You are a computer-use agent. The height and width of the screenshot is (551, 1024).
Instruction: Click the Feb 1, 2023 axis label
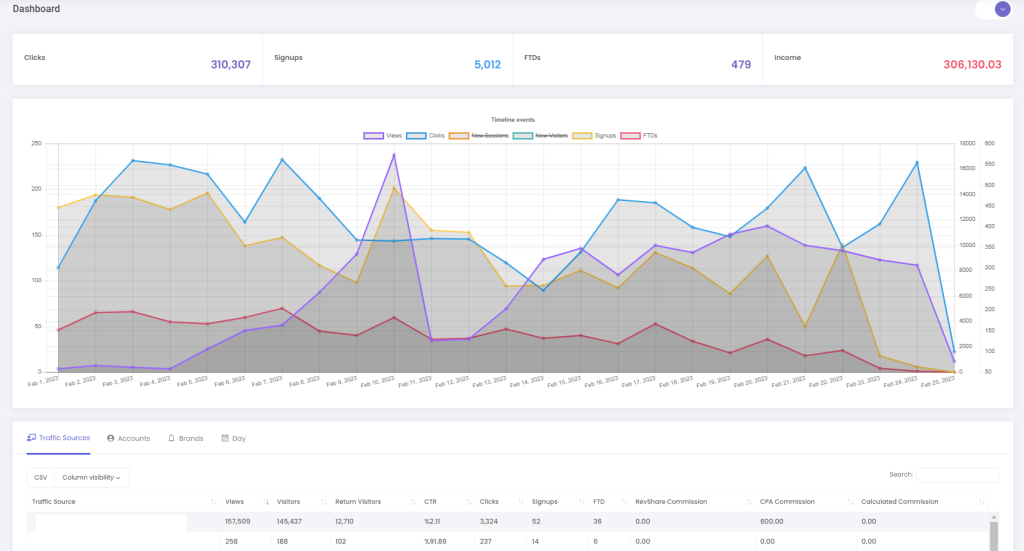[43, 382]
